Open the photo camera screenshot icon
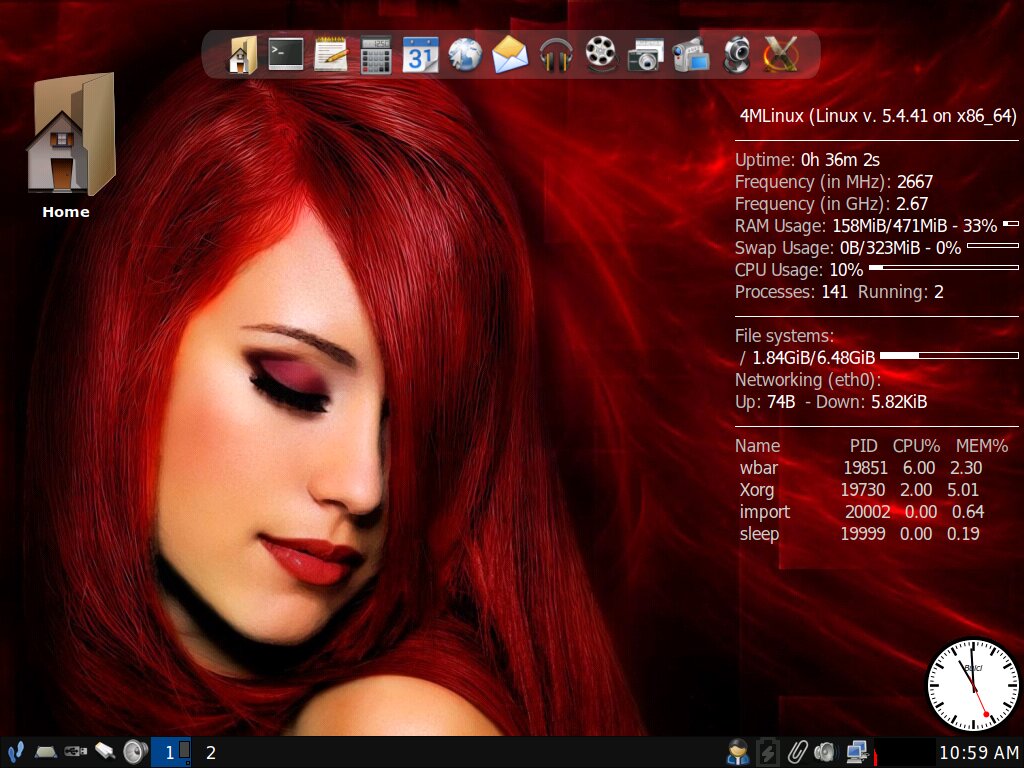 pos(645,55)
